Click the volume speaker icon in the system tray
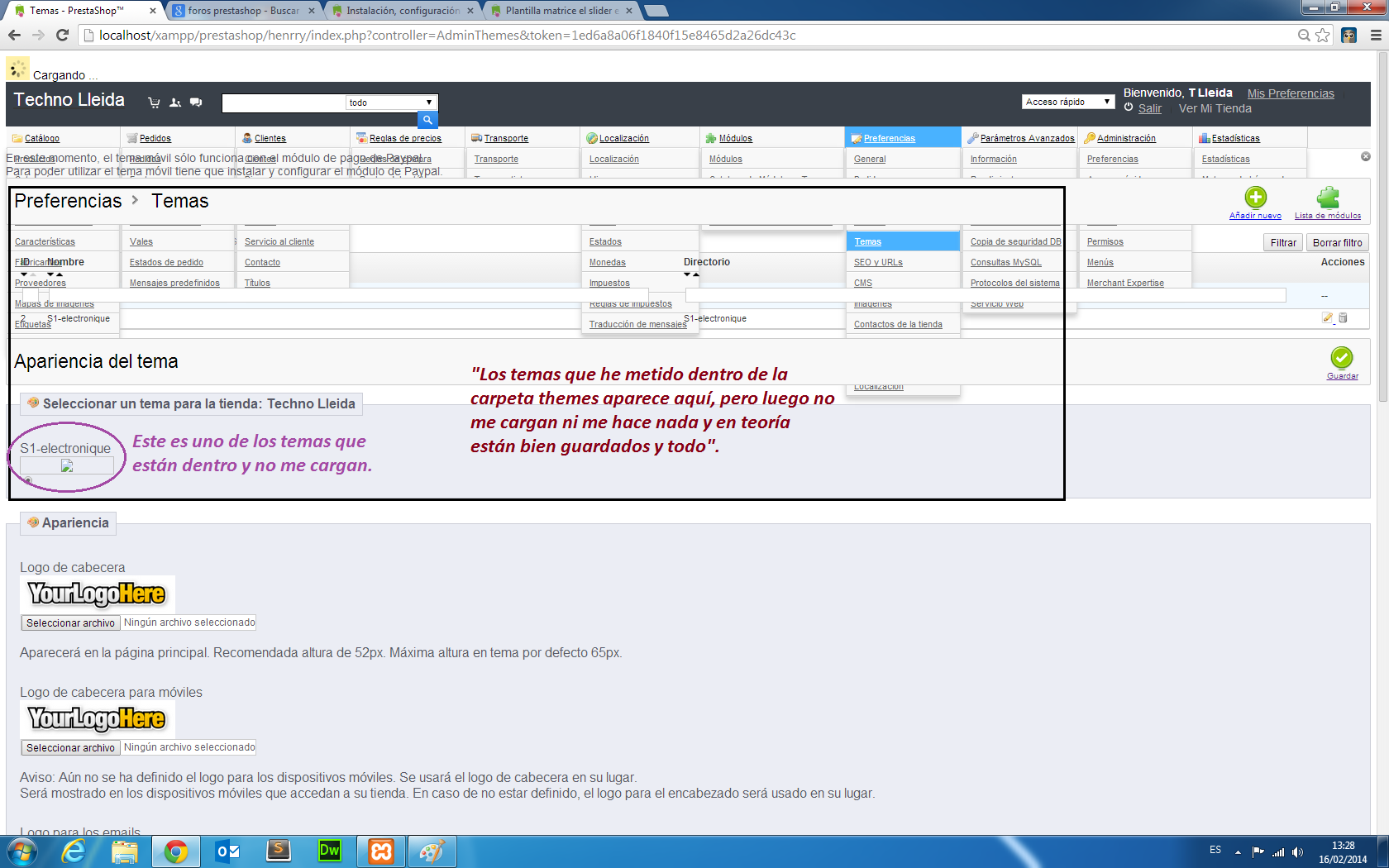The height and width of the screenshot is (868, 1389). (1297, 851)
